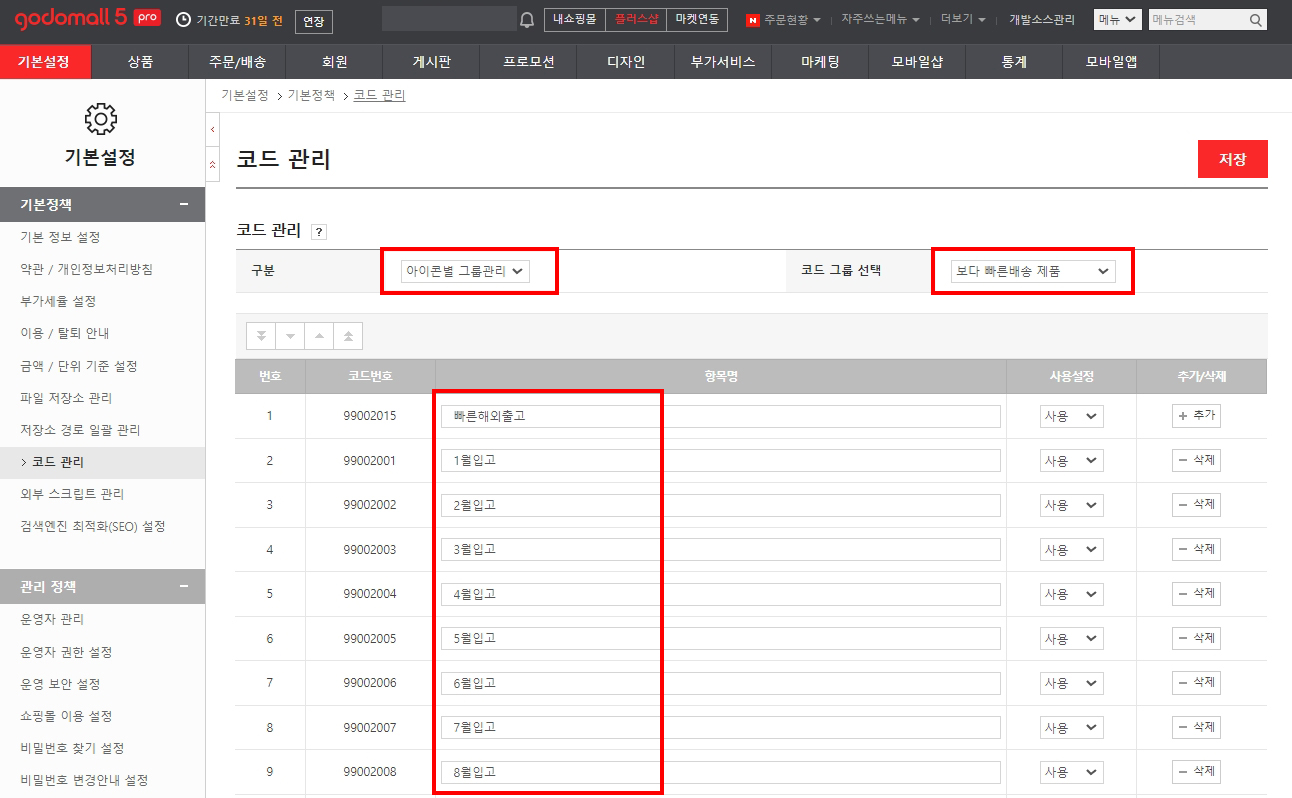This screenshot has height=798, width=1292.
Task: Click the 내쇼핑몰 button
Action: coord(574,19)
